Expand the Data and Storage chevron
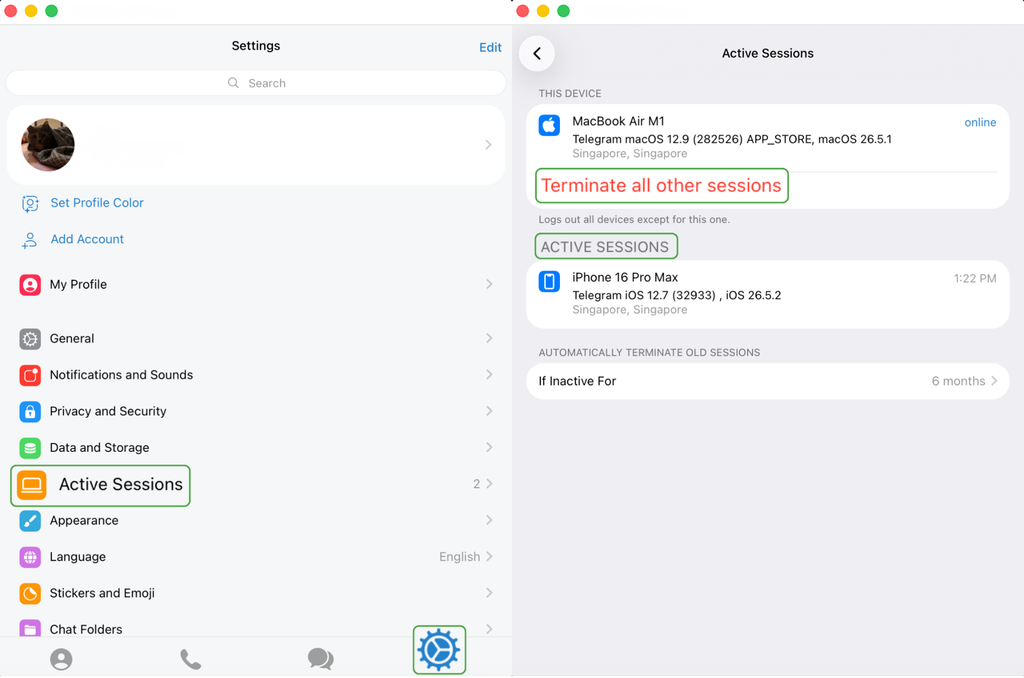1024x678 pixels. [489, 447]
